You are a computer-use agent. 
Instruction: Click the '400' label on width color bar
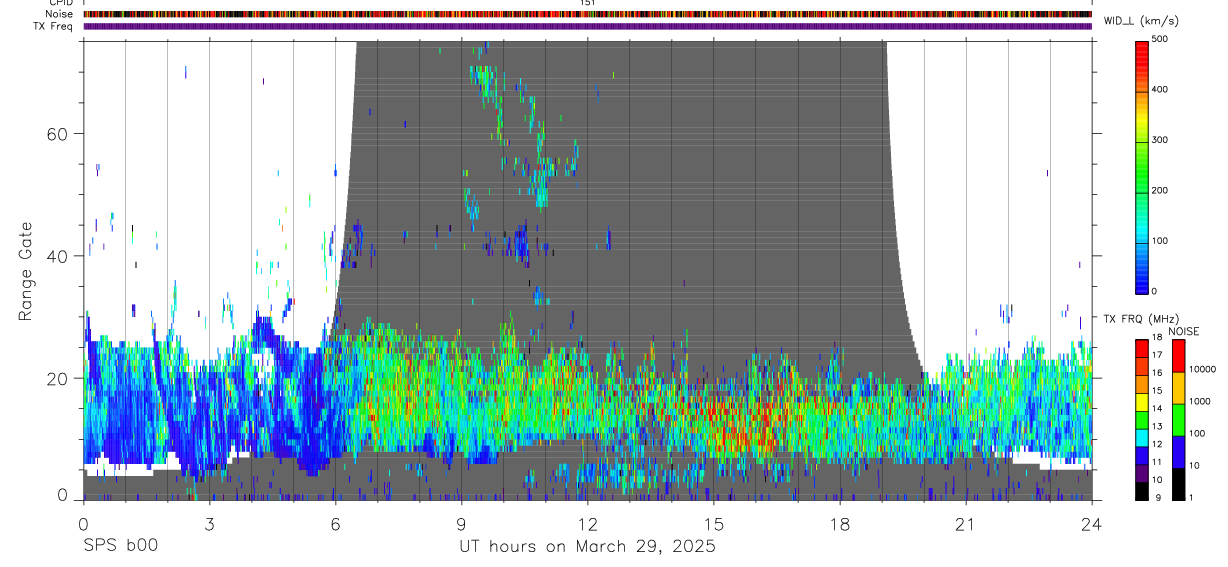[x=1160, y=89]
